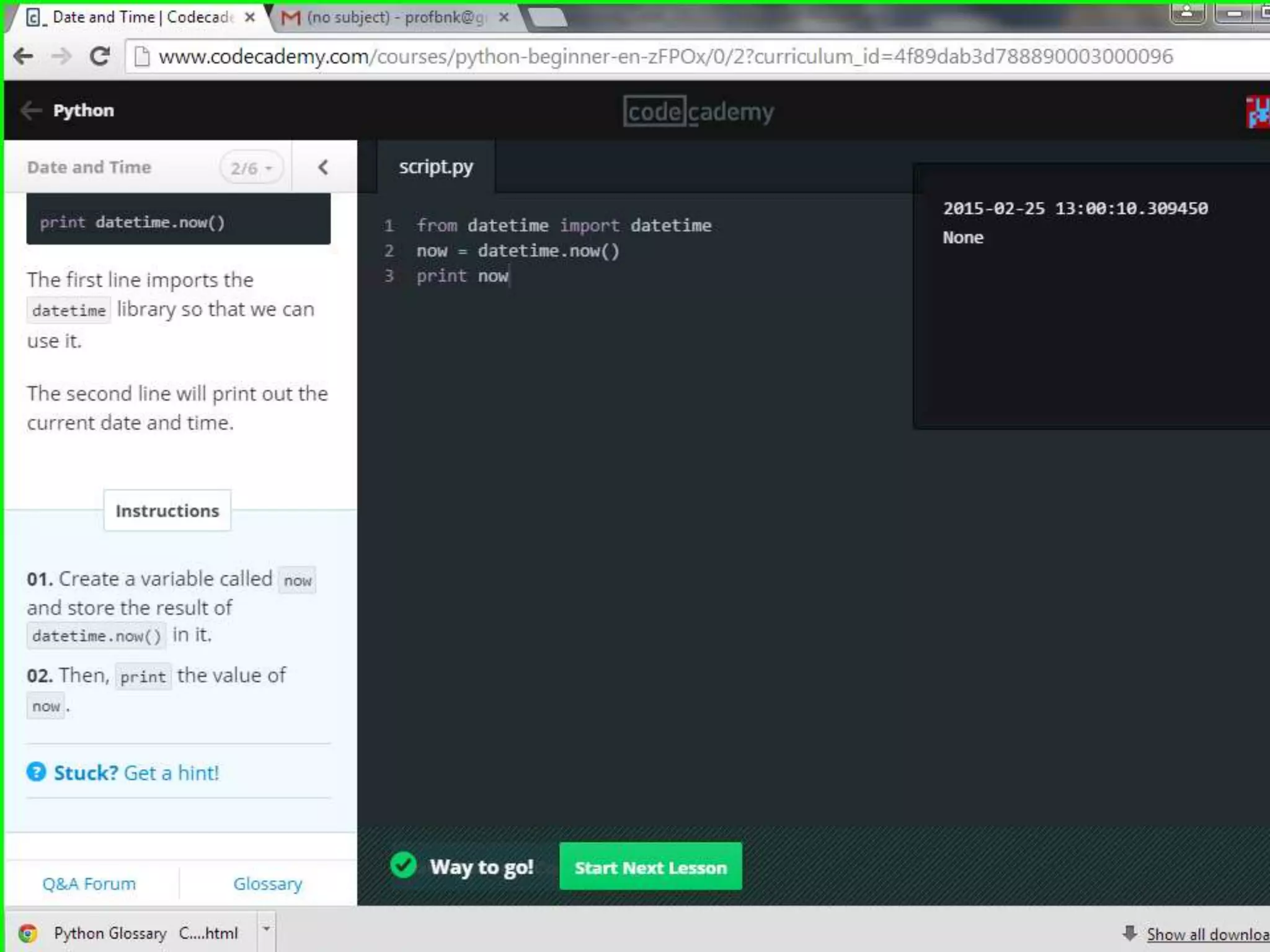Open the download item options arrow
The width and height of the screenshot is (1270, 952).
[x=266, y=928]
